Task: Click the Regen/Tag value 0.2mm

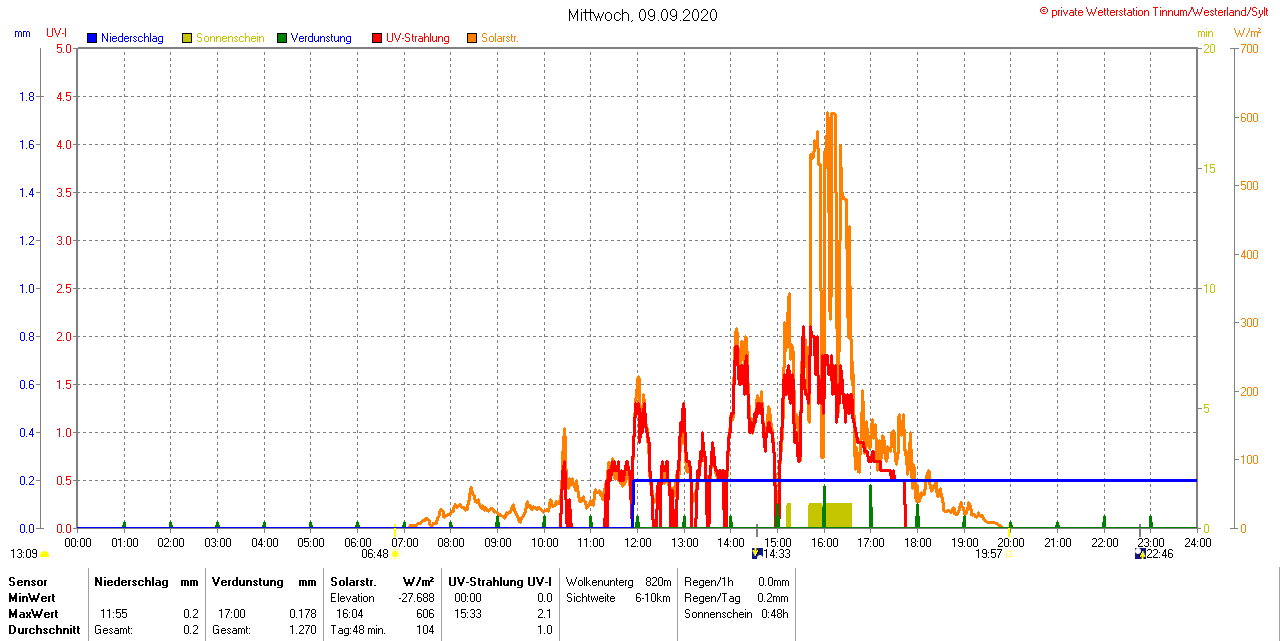Action: pos(773,597)
